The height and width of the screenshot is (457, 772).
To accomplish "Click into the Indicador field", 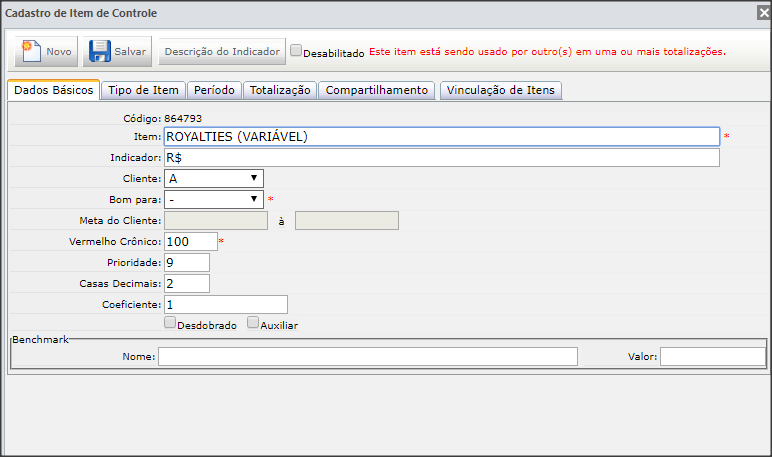I will [442, 158].
